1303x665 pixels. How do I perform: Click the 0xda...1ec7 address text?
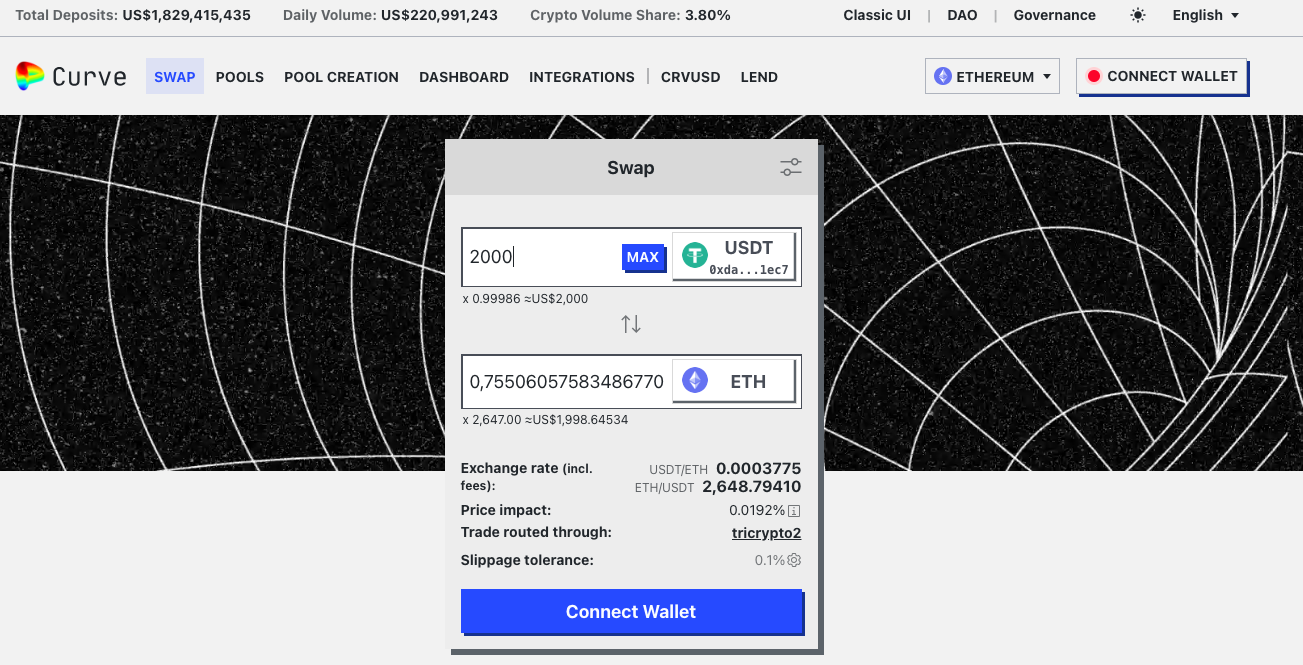(x=748, y=270)
